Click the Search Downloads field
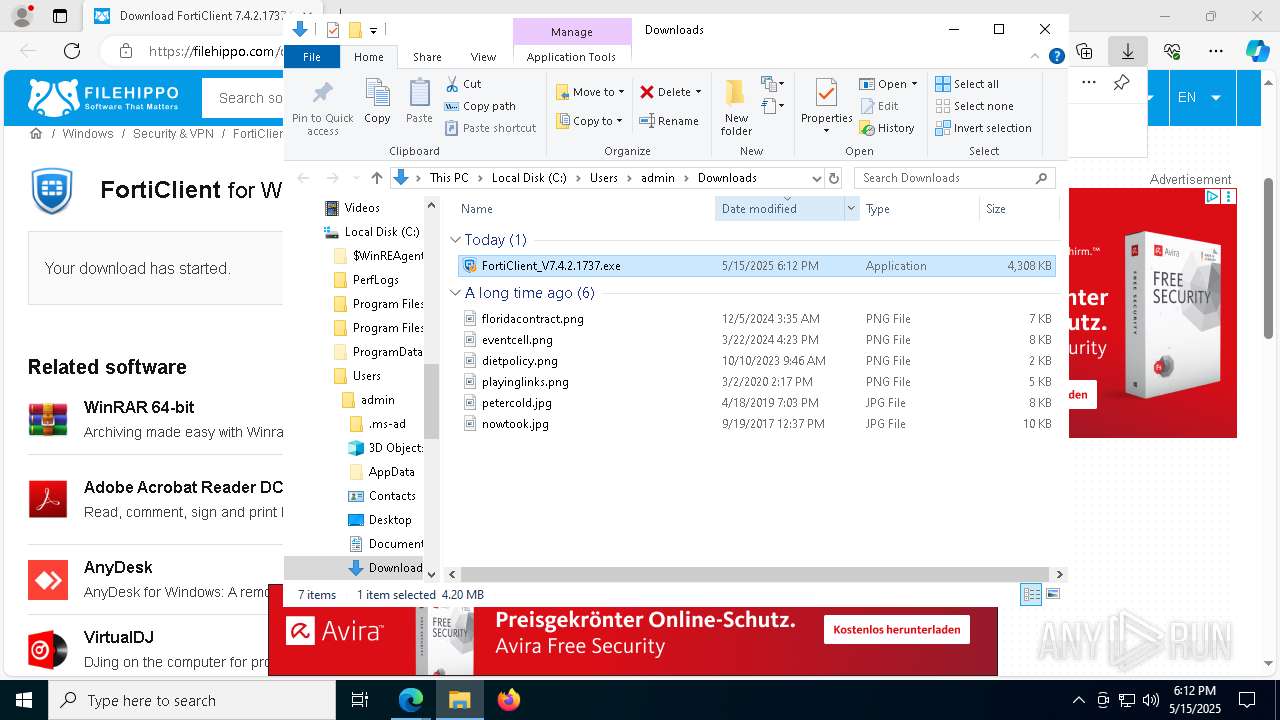This screenshot has width=1280, height=720. [x=955, y=178]
